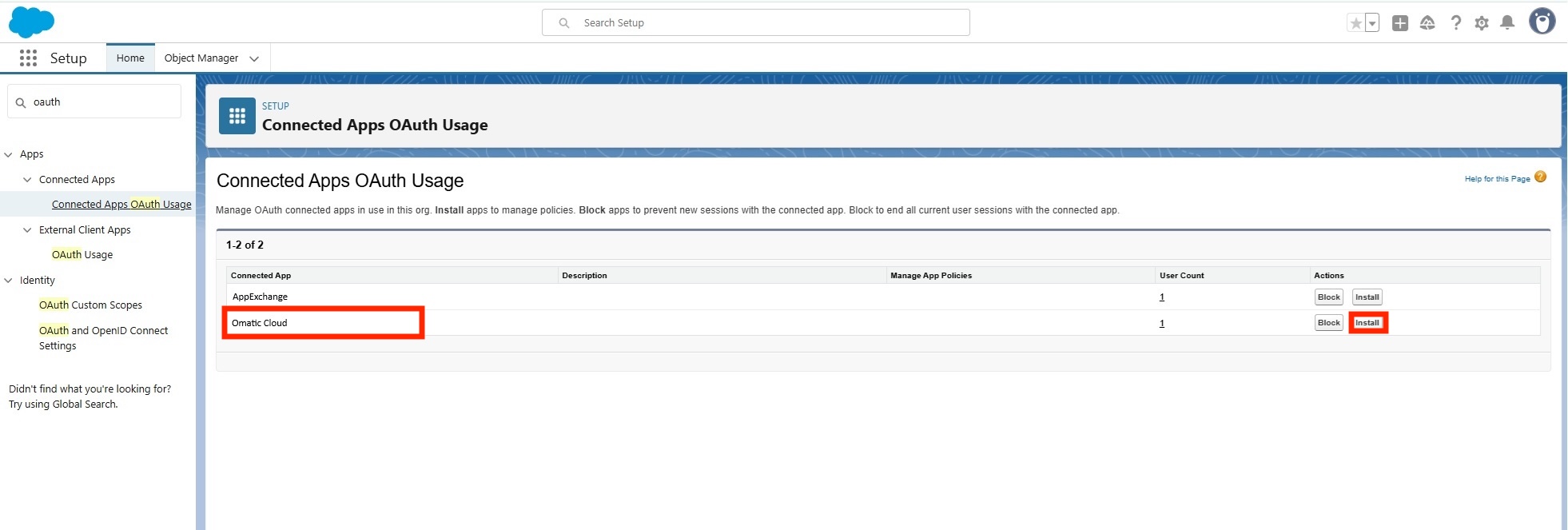The height and width of the screenshot is (530, 1568).
Task: Click the User Count column header
Action: (1181, 276)
